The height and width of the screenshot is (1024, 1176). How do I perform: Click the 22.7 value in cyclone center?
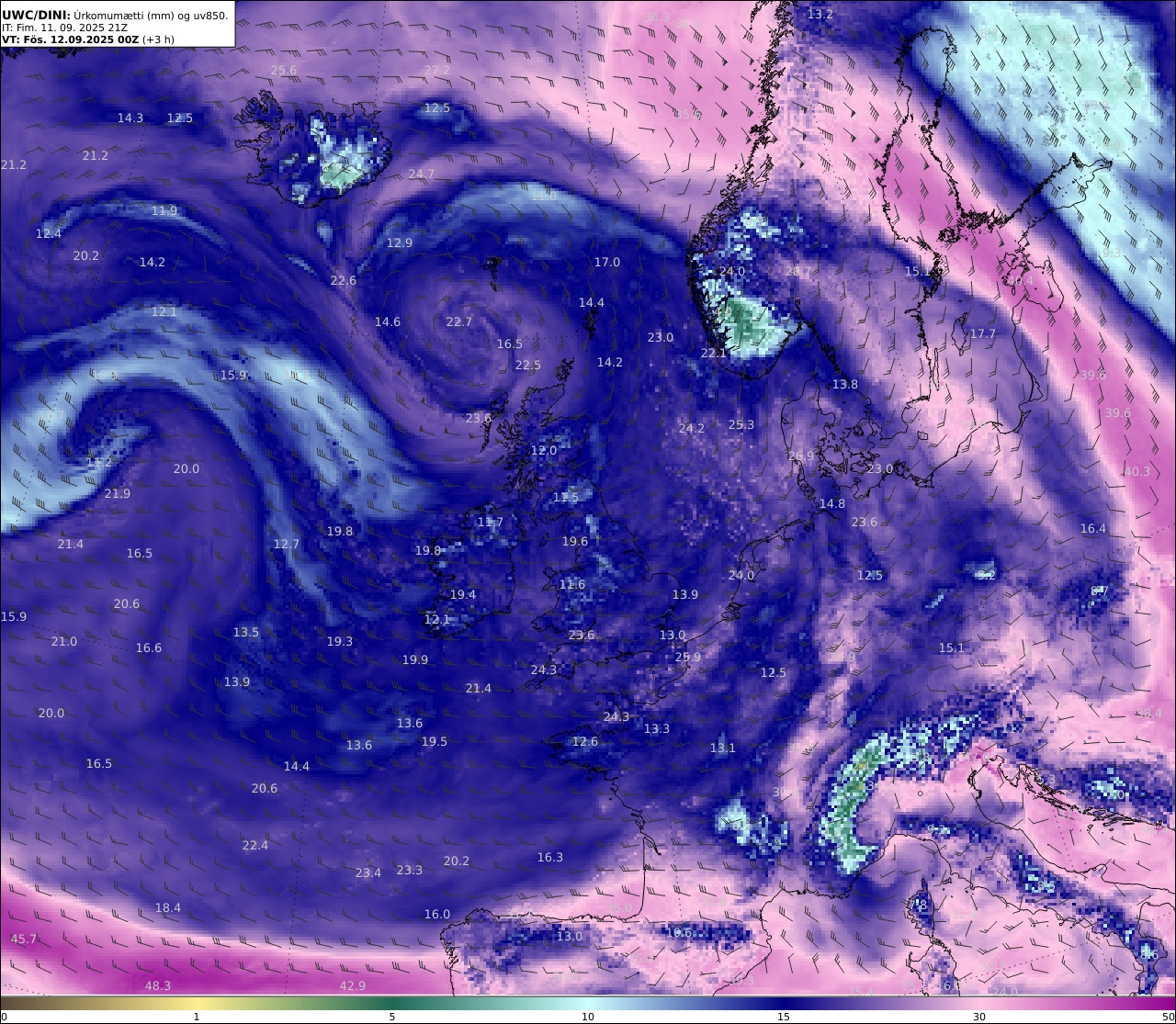coord(459,322)
